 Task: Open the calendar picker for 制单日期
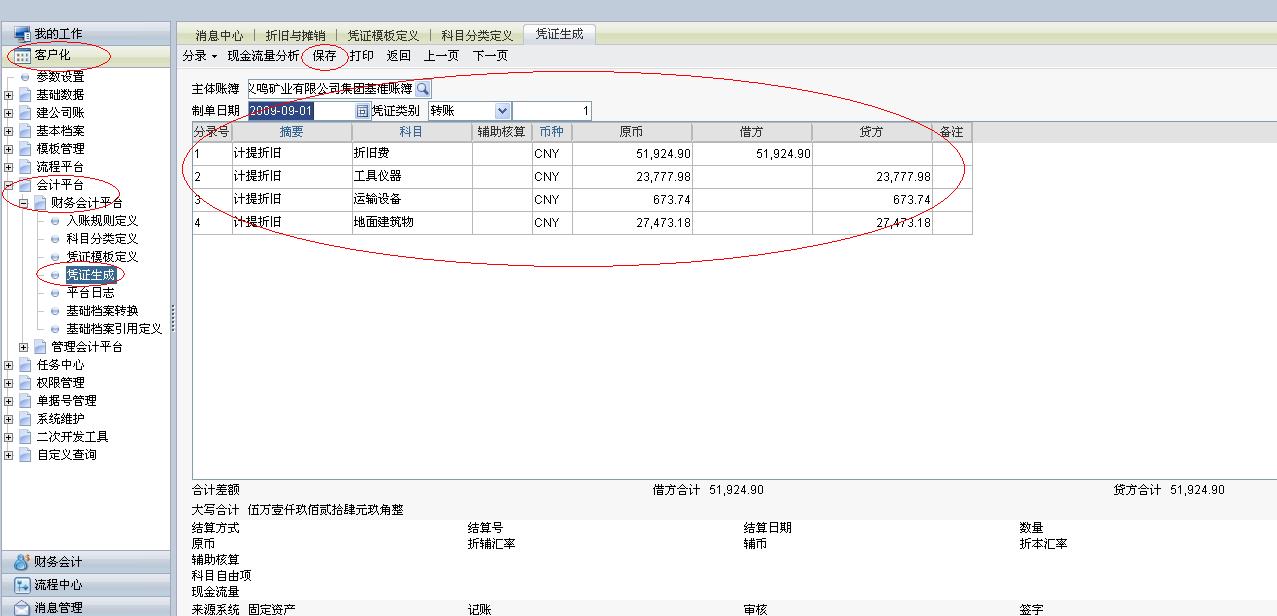362,111
